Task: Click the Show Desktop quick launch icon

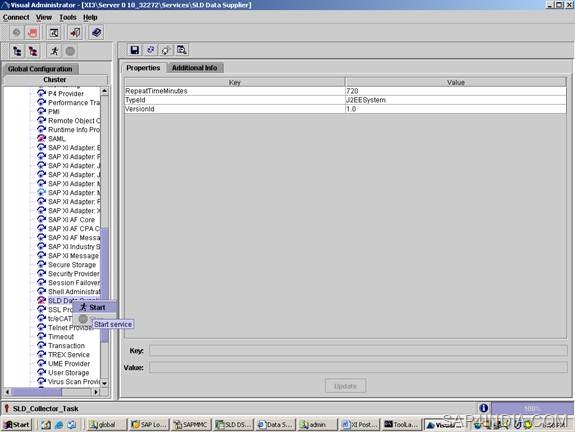Action: pyautogui.click(x=46, y=425)
